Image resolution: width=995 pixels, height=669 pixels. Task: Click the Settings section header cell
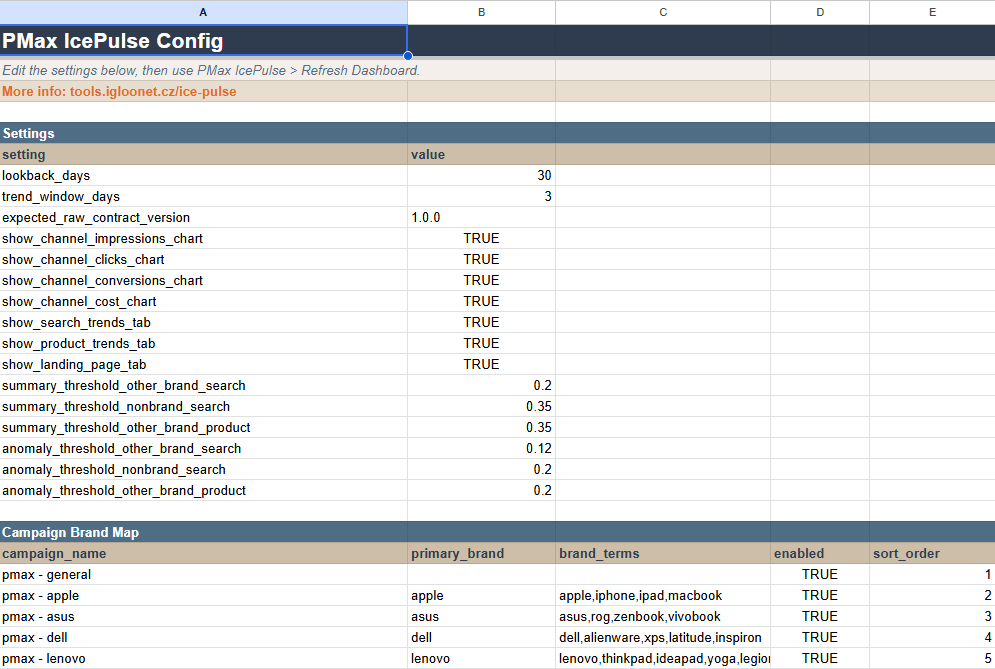(100, 133)
